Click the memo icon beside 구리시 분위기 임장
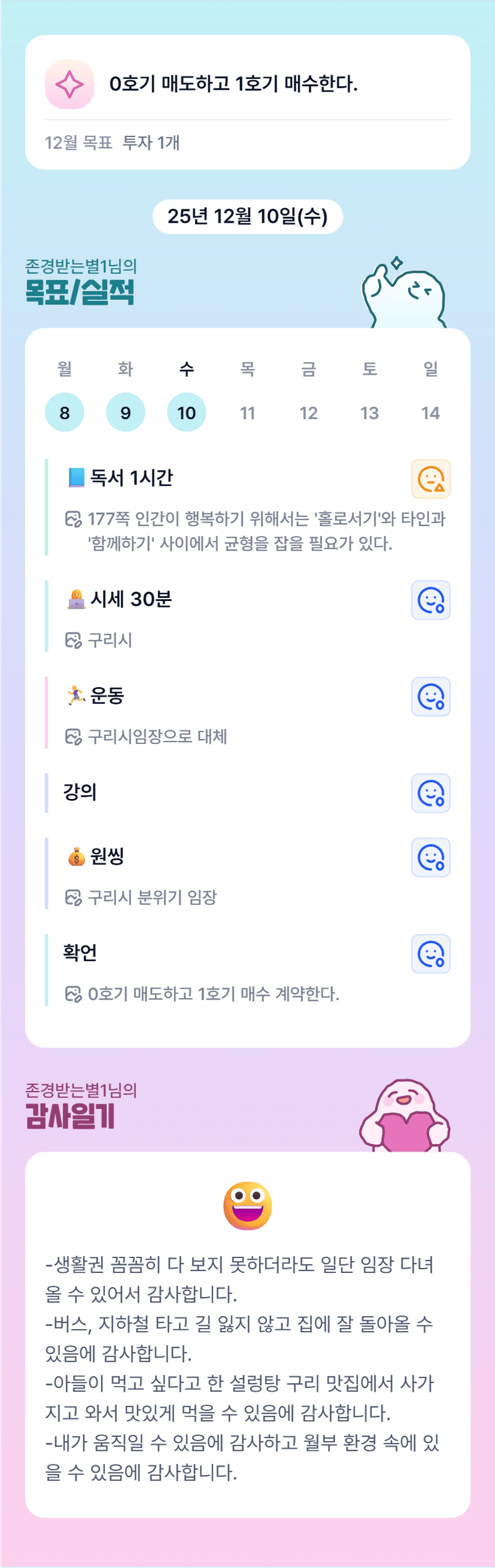 [x=73, y=897]
